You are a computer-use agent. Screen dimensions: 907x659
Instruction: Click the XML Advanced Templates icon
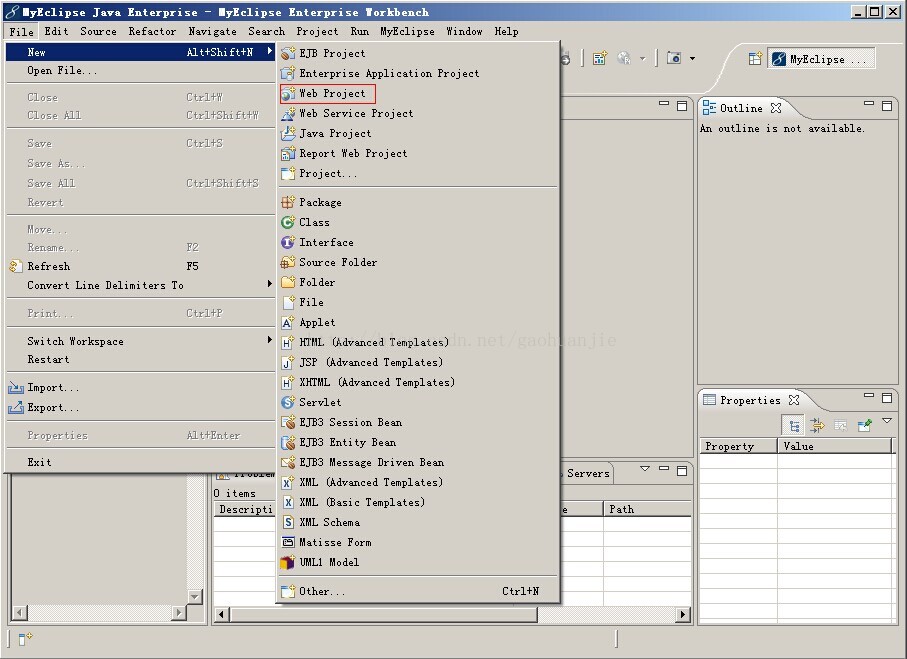287,483
